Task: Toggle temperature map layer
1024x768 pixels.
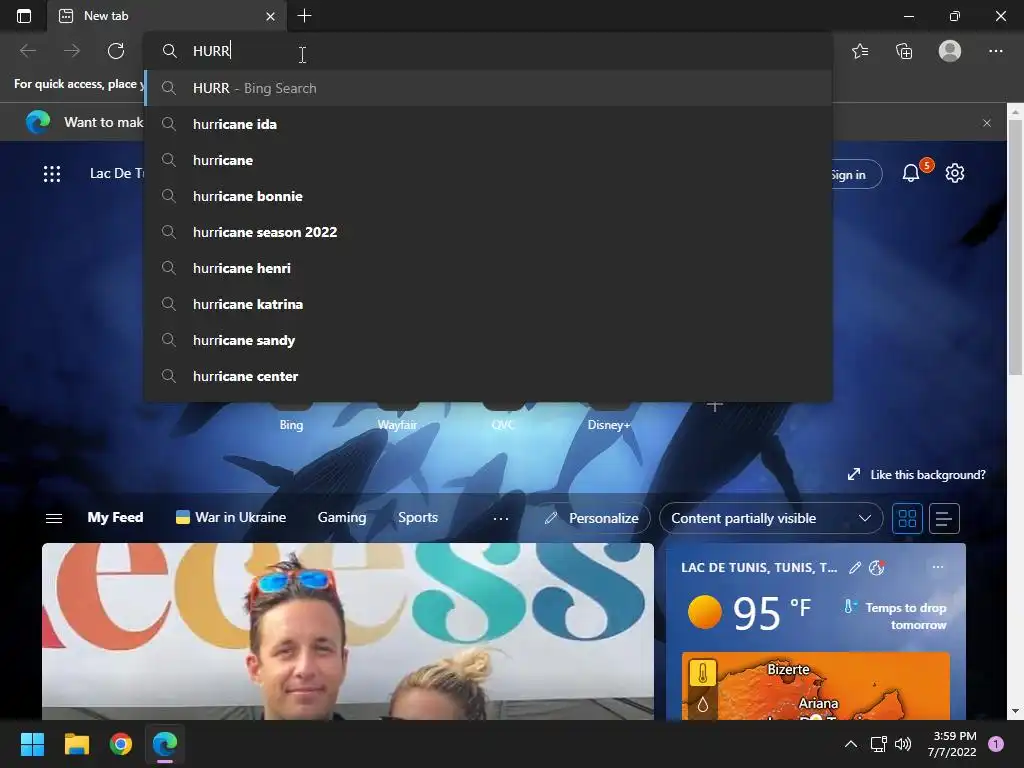Action: coord(703,673)
